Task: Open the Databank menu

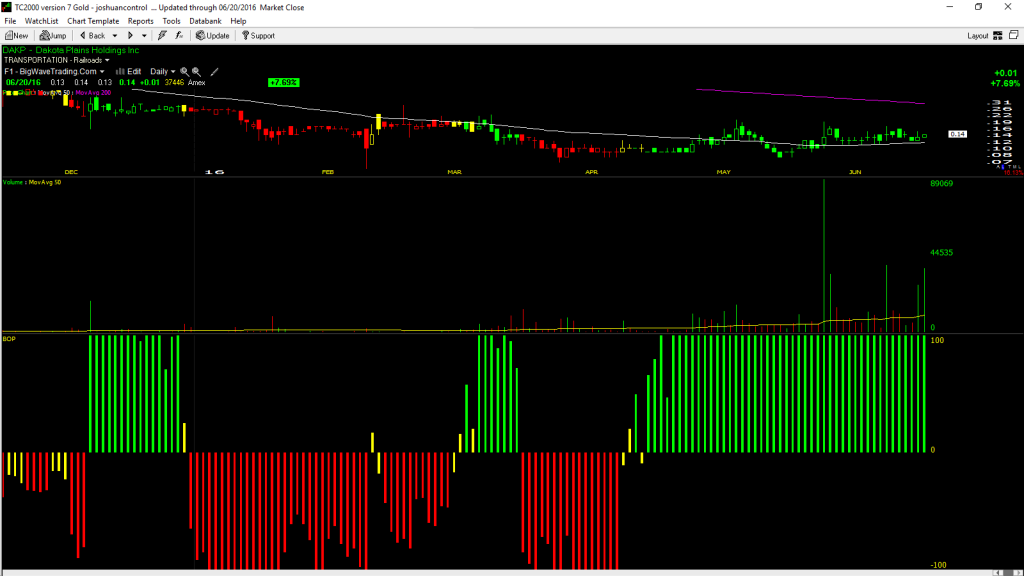Action: click(x=205, y=21)
